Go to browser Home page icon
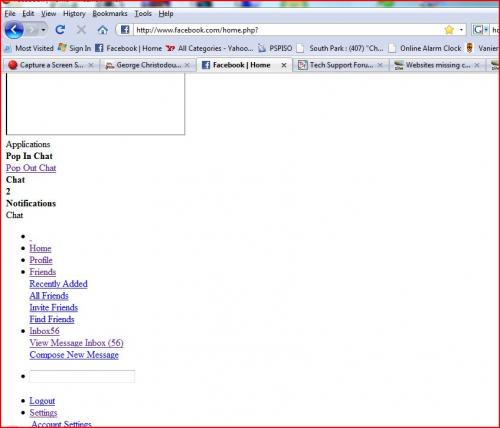500x428 pixels. point(103,30)
